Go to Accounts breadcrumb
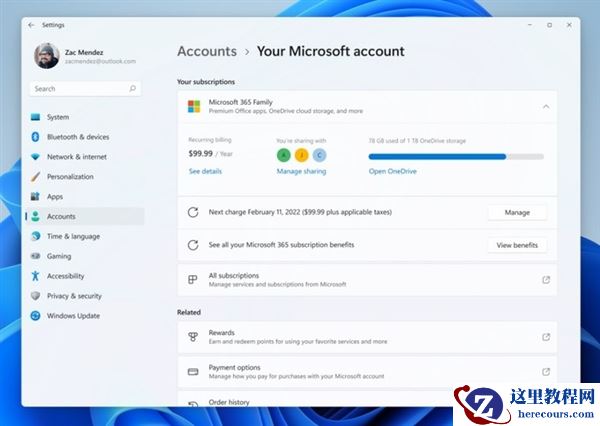Viewport: 600px width, 426px height. [x=207, y=51]
